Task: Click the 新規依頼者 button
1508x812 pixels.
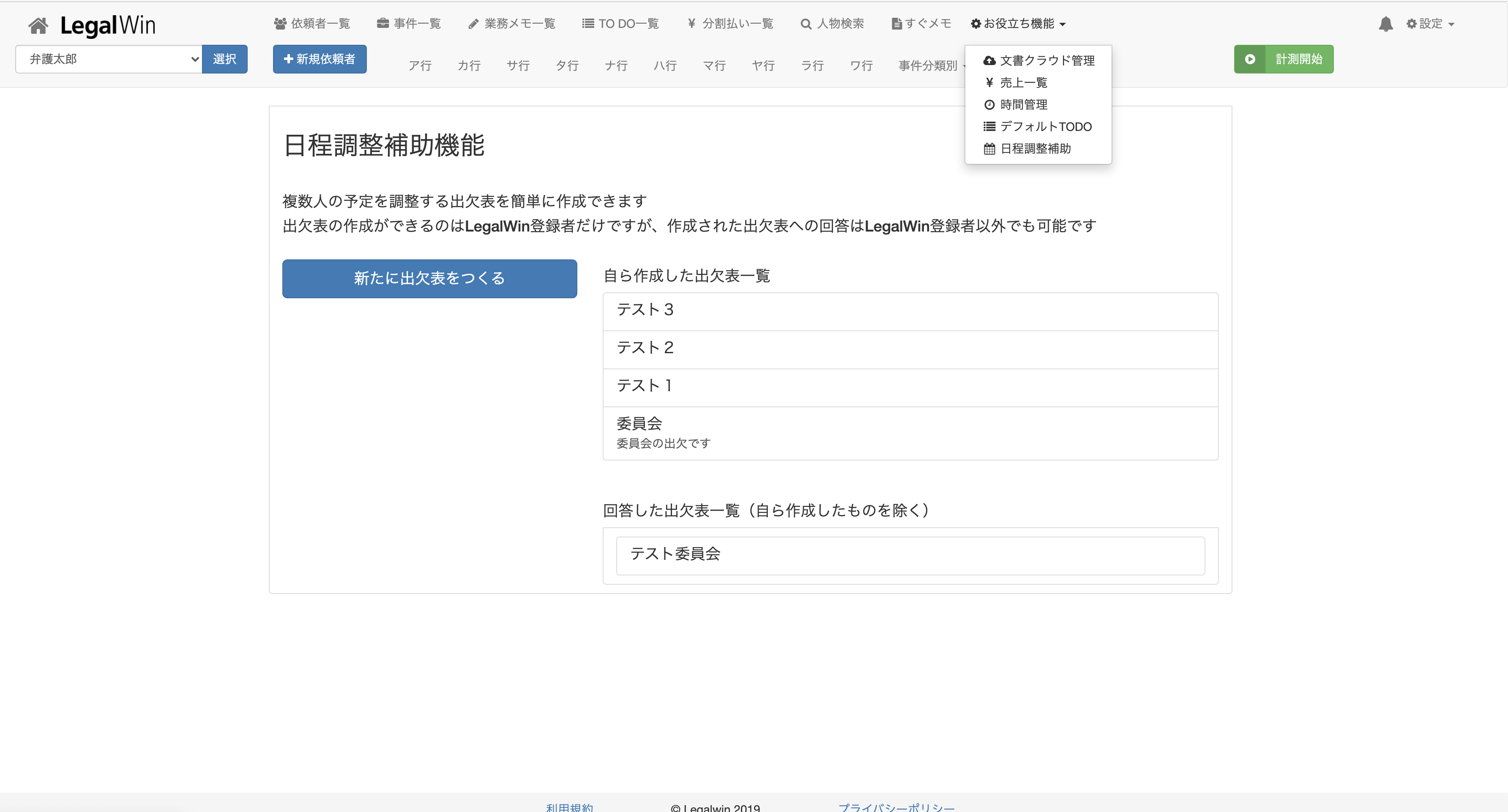Action: click(320, 59)
